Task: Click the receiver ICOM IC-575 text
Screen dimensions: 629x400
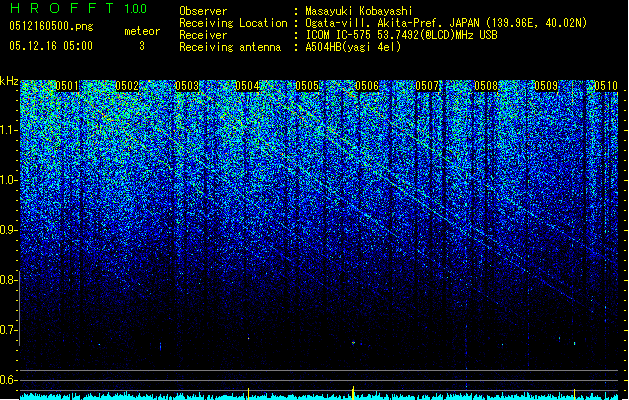Action: 402,35
